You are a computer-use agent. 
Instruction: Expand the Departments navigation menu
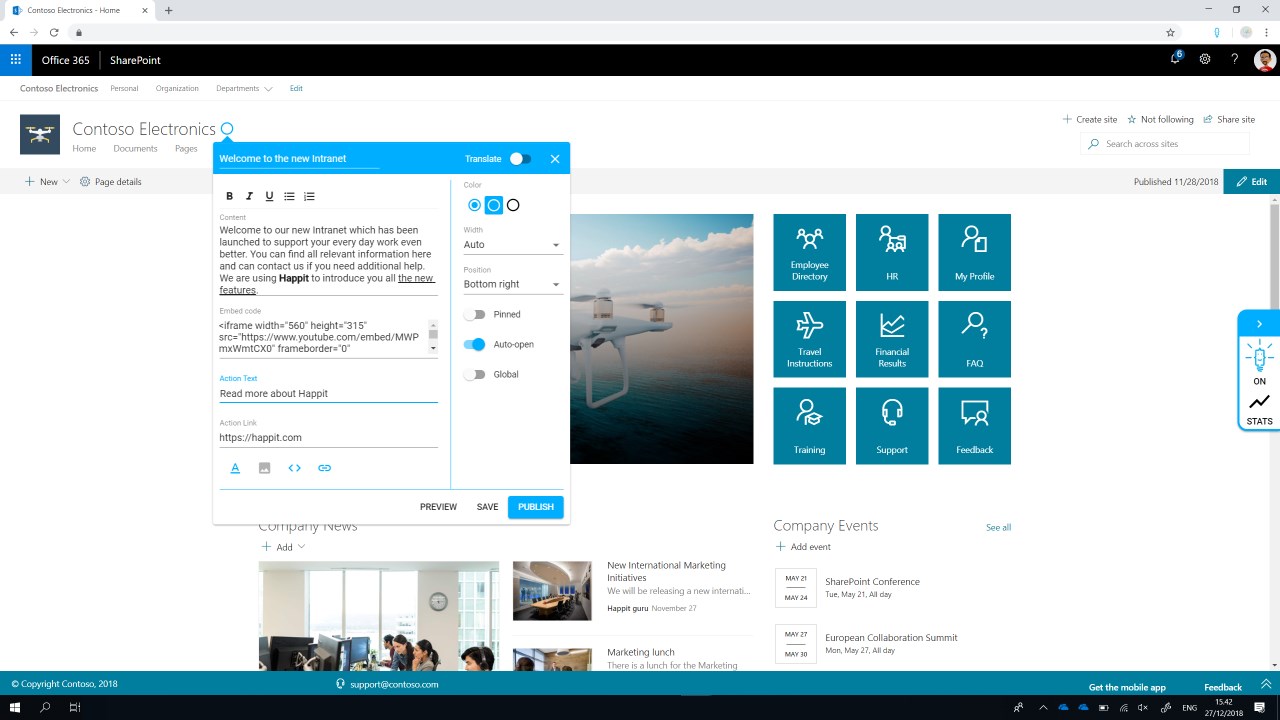tap(244, 88)
